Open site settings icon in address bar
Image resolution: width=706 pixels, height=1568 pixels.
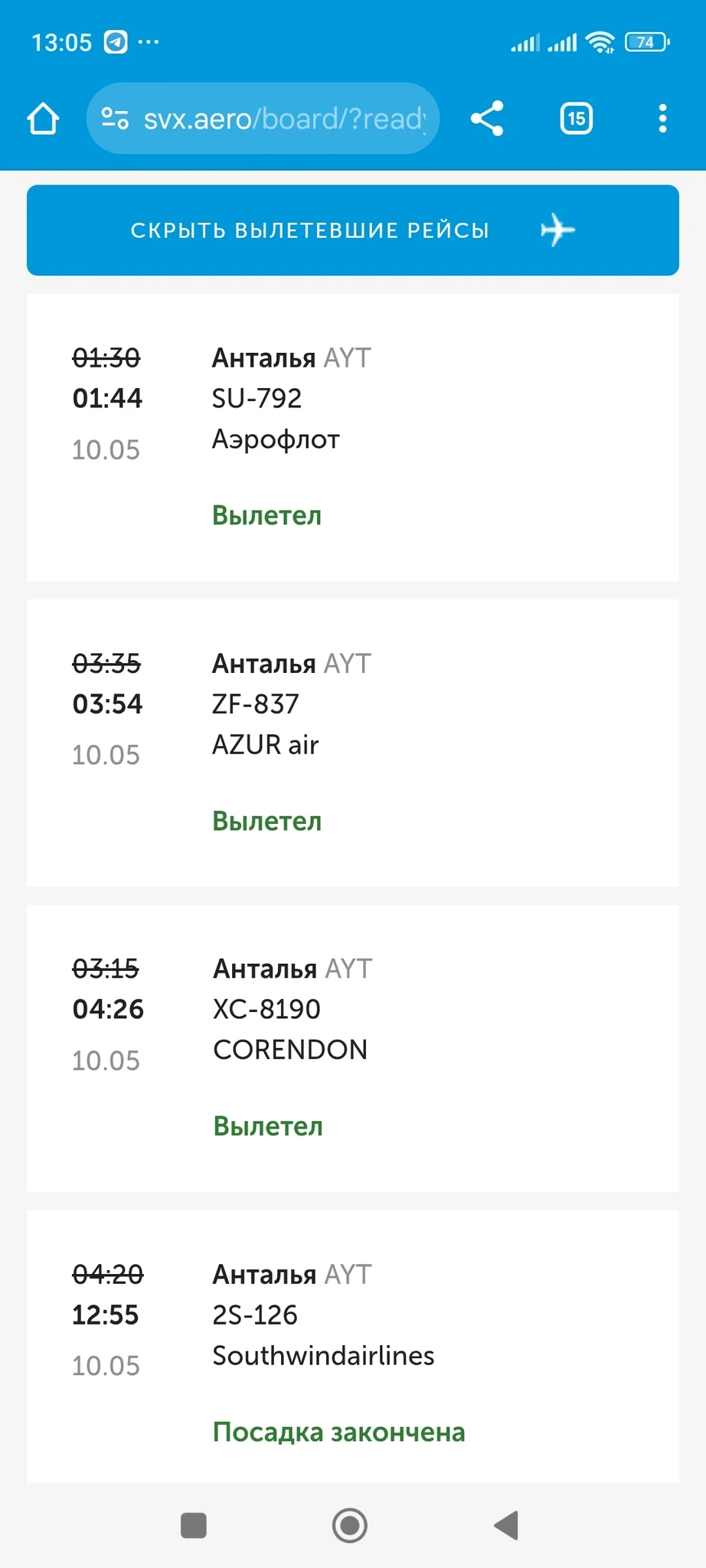pyautogui.click(x=115, y=119)
